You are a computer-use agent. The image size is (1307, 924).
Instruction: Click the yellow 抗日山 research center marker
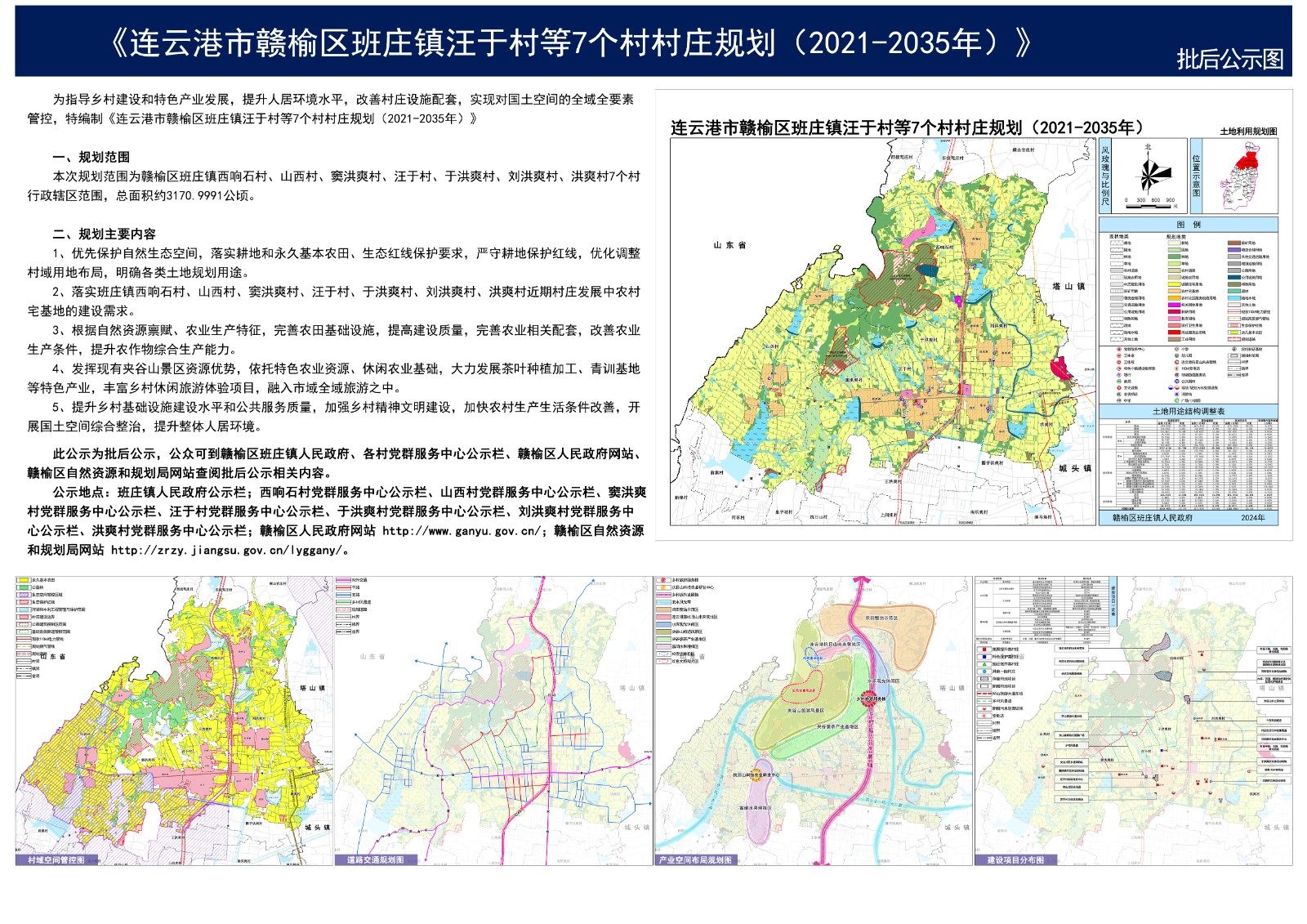click(x=756, y=774)
